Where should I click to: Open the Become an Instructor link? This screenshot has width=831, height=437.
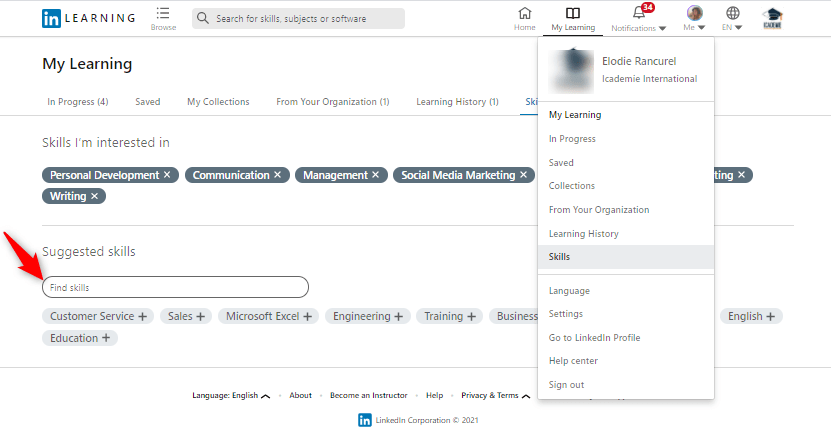368,395
